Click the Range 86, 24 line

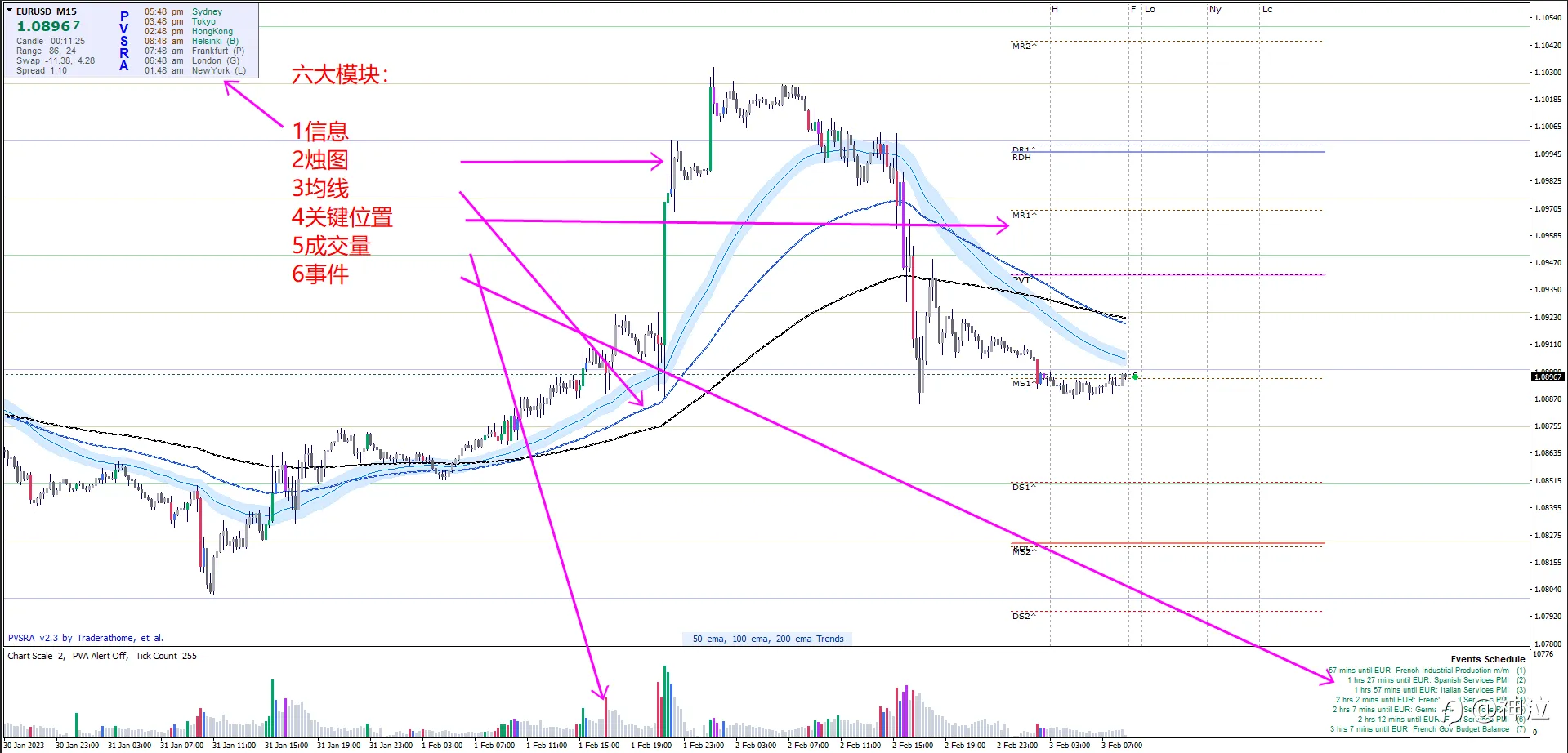46,51
